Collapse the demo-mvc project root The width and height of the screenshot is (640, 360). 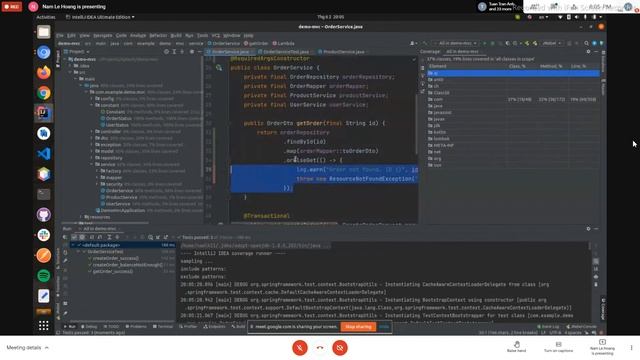pos(65,59)
